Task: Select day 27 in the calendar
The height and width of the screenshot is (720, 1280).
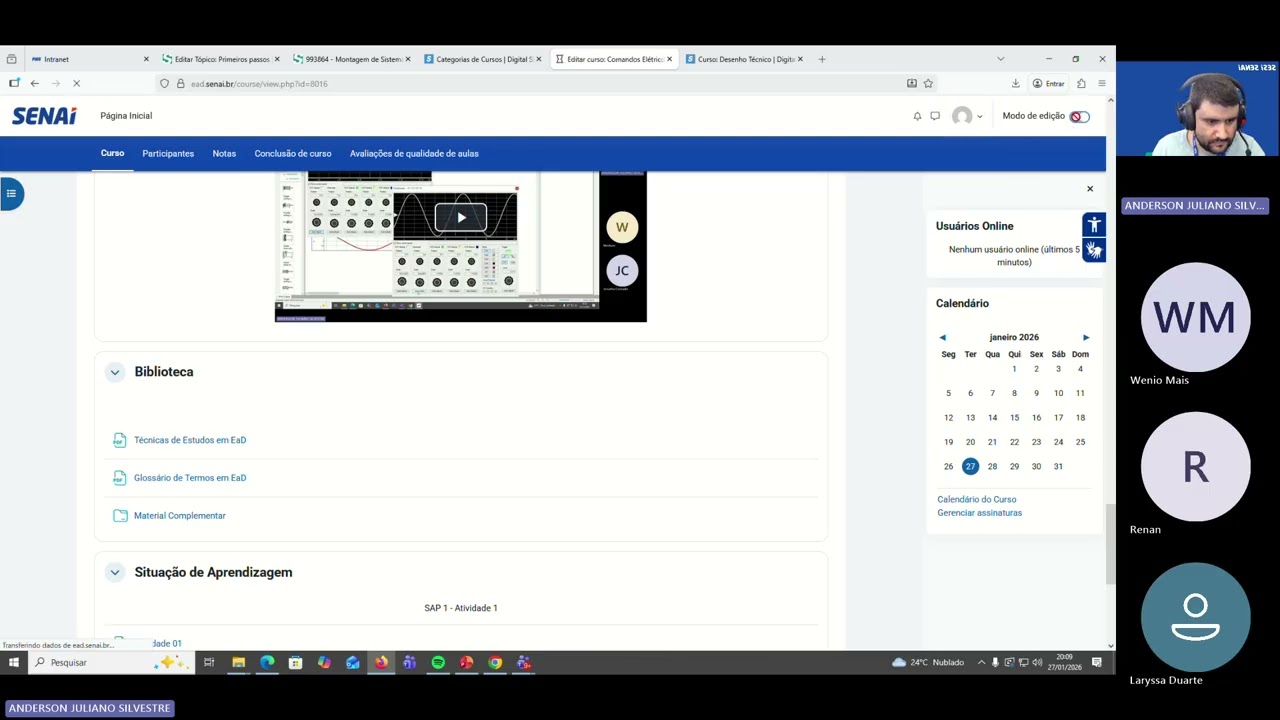Action: click(x=970, y=466)
